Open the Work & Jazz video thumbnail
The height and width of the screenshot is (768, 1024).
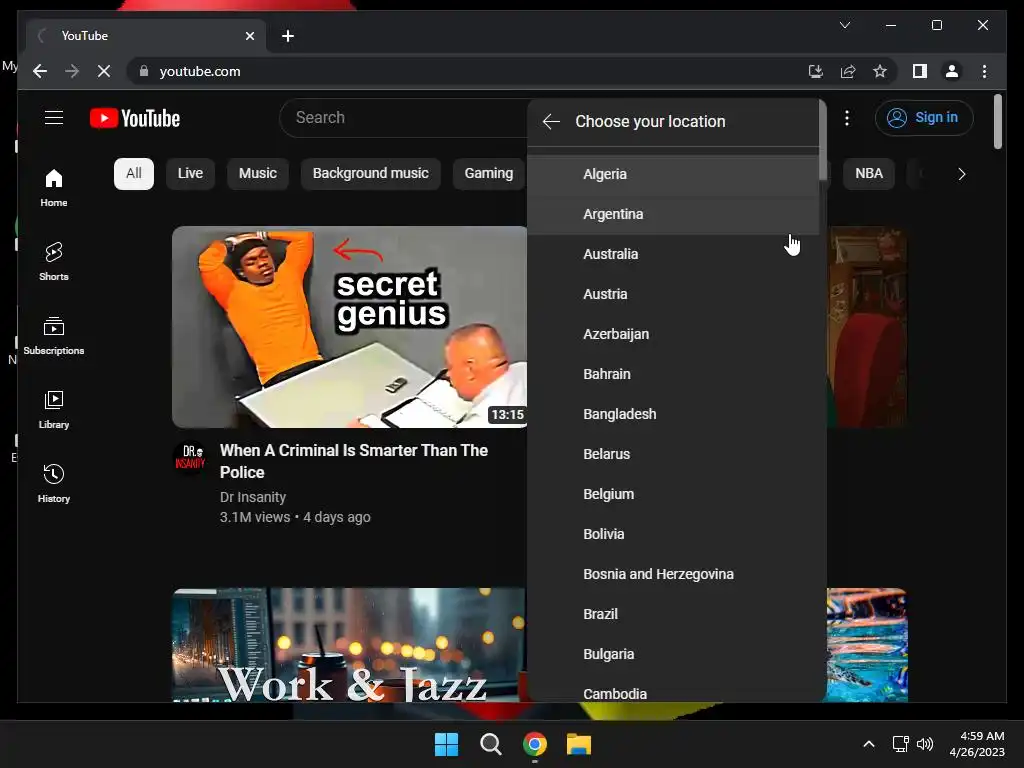(x=349, y=645)
